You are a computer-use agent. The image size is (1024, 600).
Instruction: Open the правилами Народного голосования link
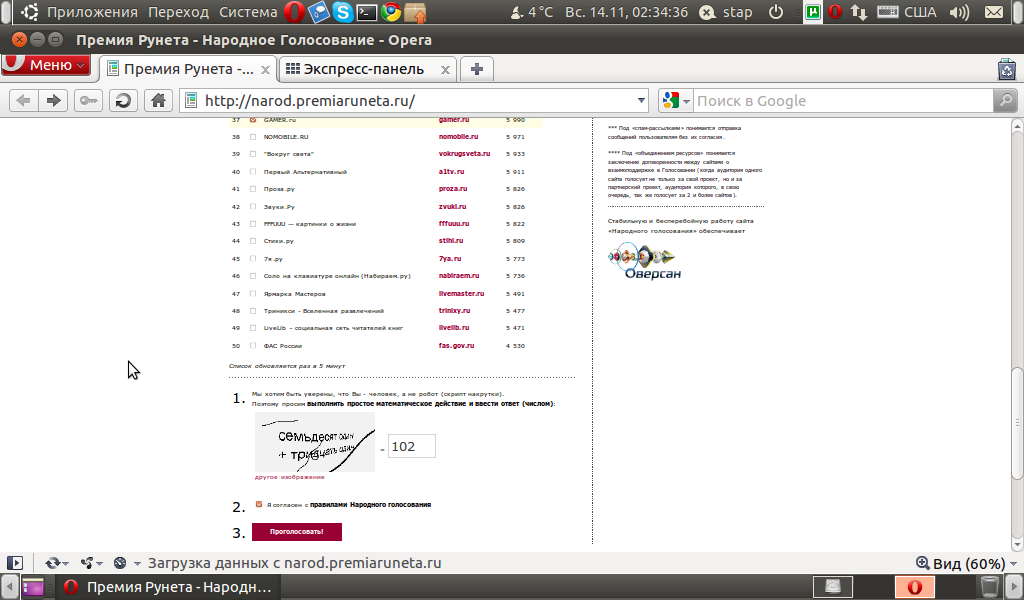370,504
